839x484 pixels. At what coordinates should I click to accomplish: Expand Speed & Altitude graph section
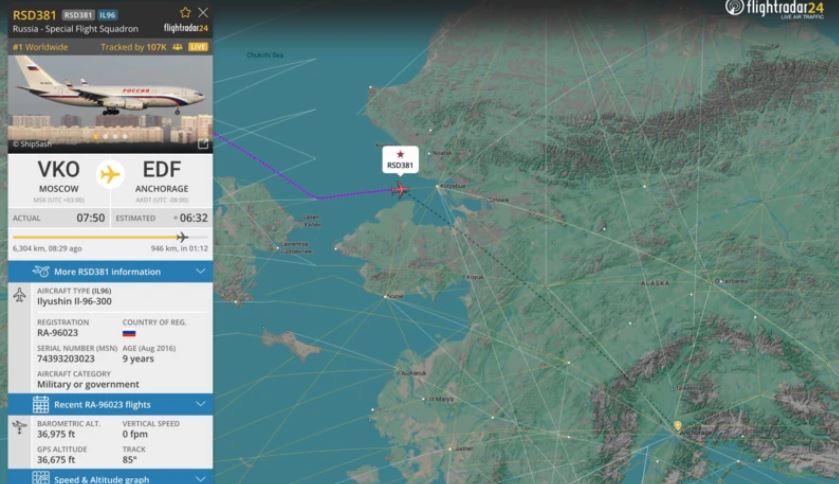coord(110,478)
